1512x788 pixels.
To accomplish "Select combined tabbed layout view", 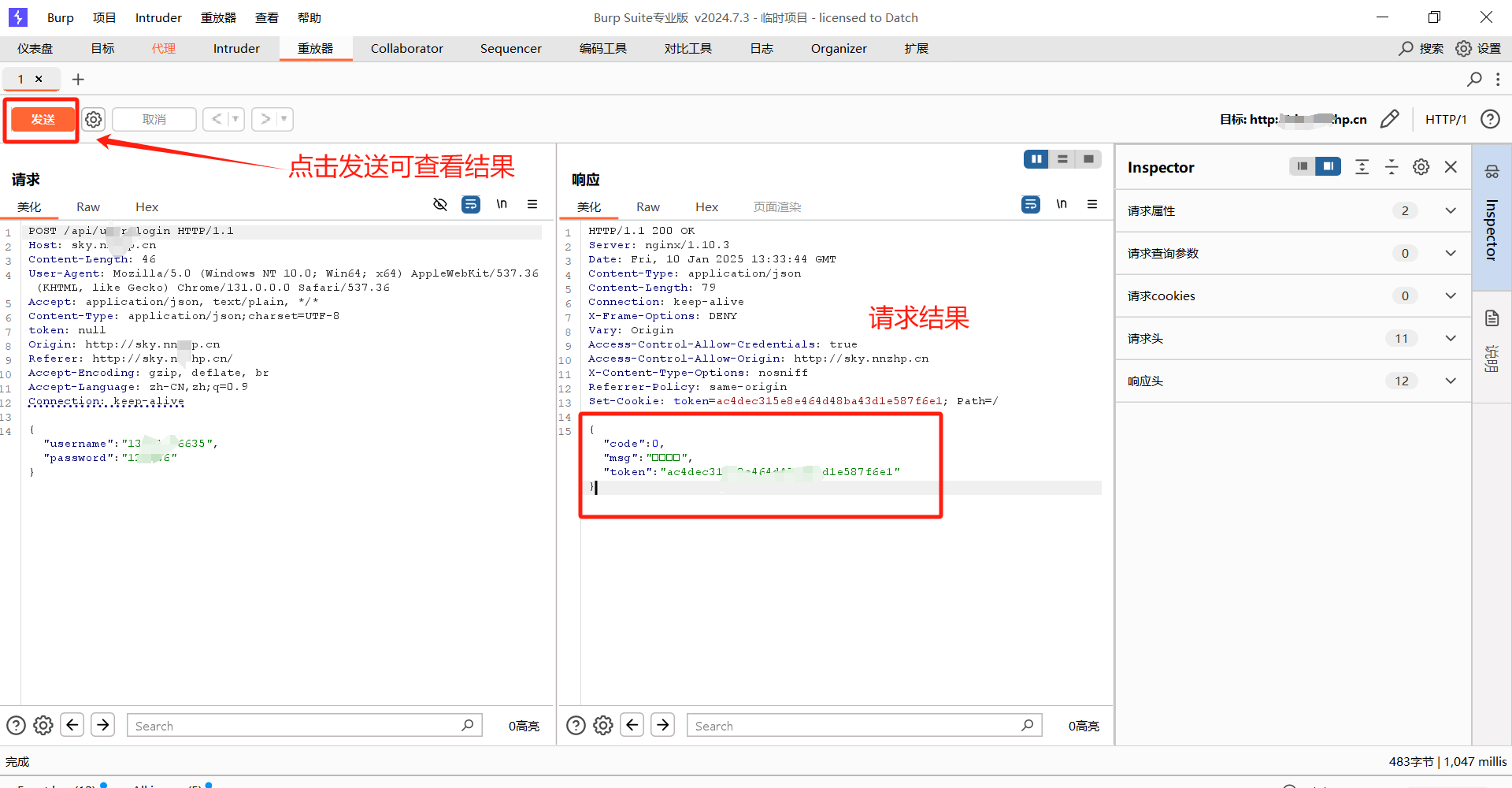I will click(x=1088, y=159).
